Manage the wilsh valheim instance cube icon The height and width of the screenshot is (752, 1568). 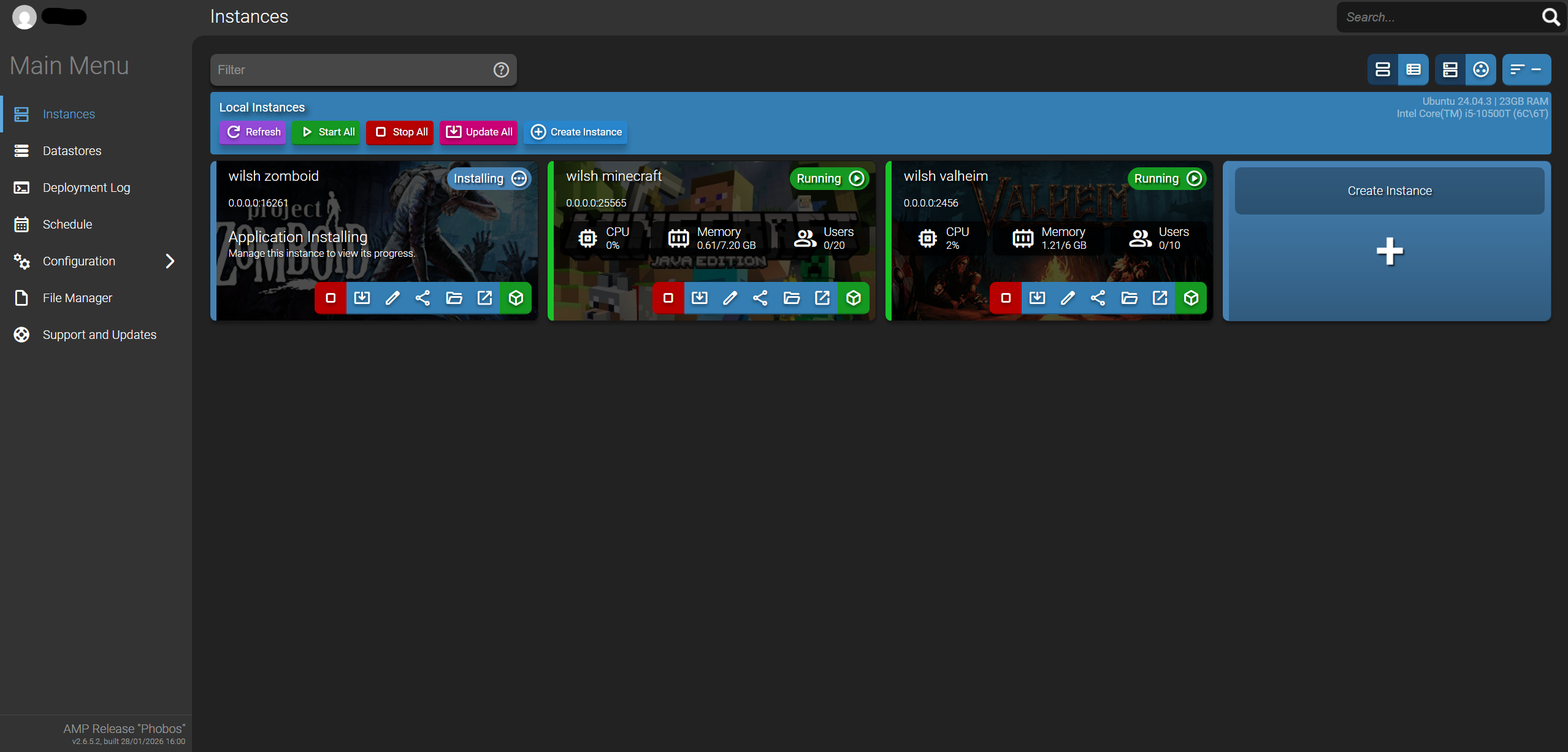tap(1191, 298)
